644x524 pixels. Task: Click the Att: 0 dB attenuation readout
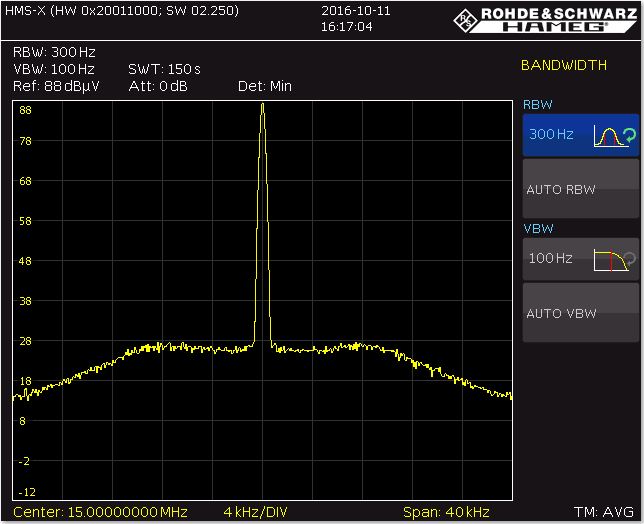(x=157, y=86)
